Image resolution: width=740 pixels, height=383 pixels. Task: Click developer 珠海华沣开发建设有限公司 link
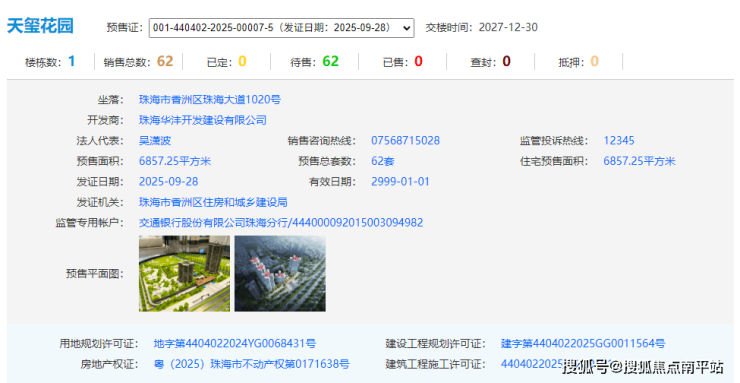pos(202,120)
